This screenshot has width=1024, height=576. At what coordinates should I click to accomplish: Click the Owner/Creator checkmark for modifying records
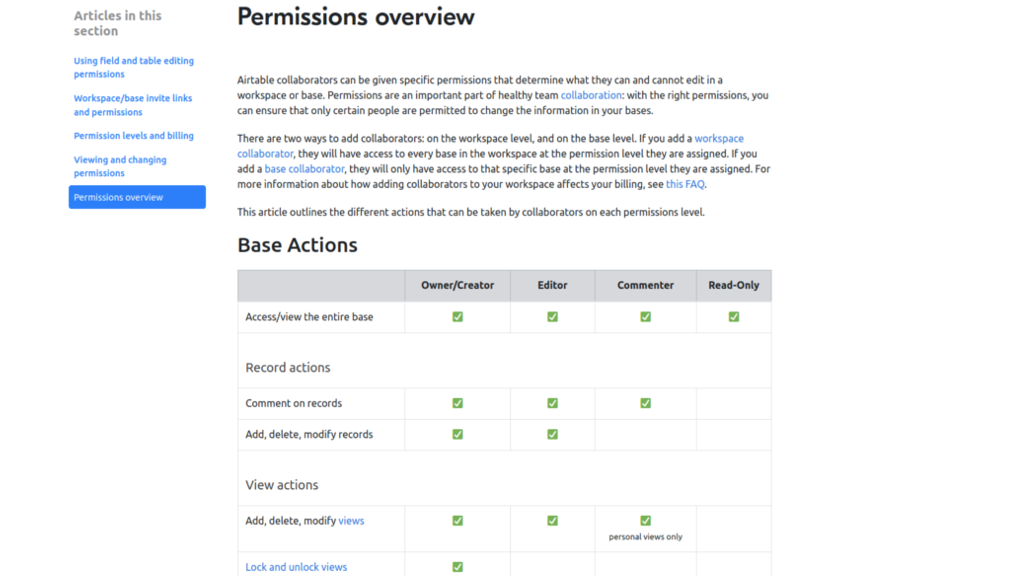tap(457, 434)
